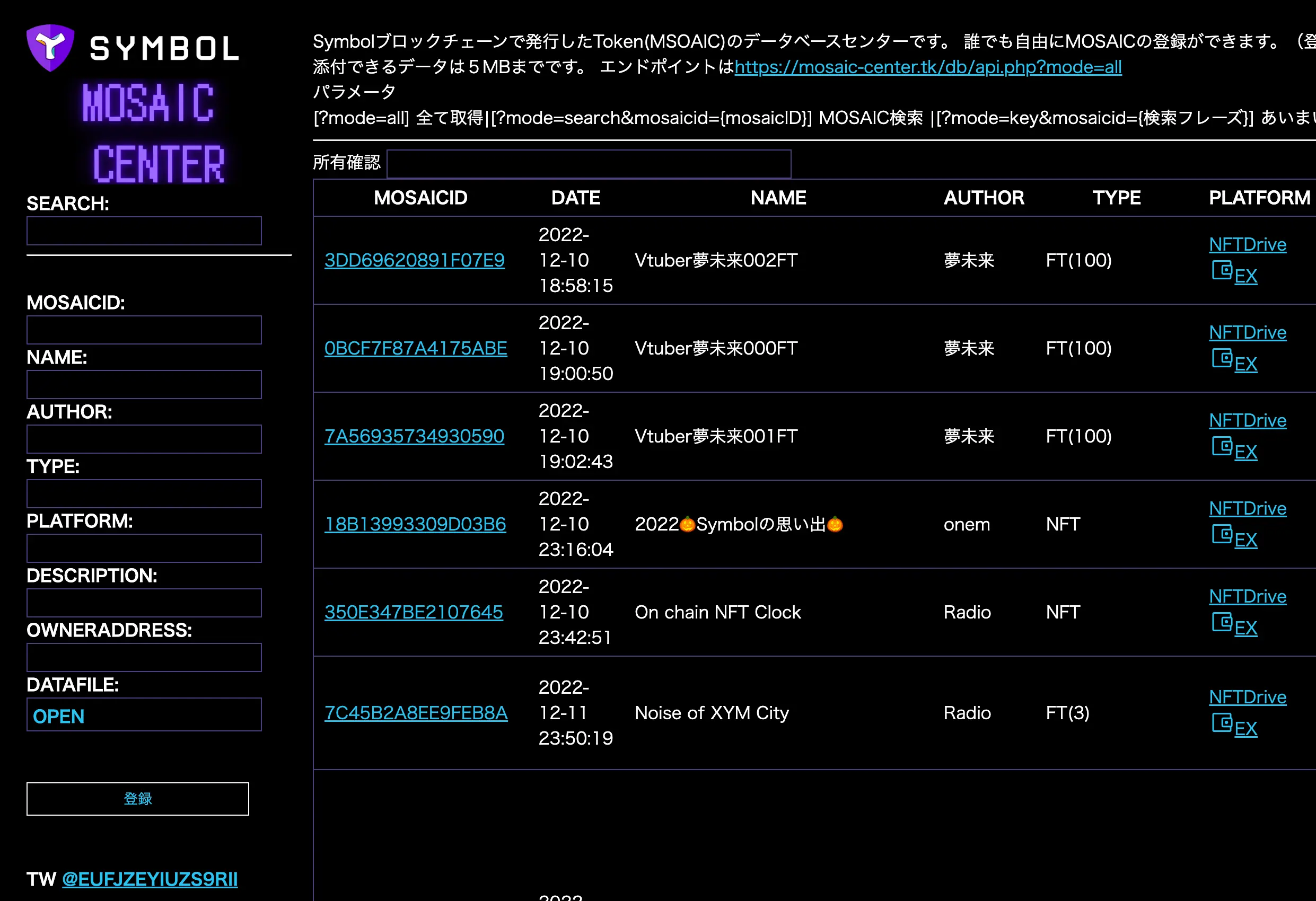Screen dimensions: 1316x901
Task: Click the author cell onem
Action: coord(967,525)
